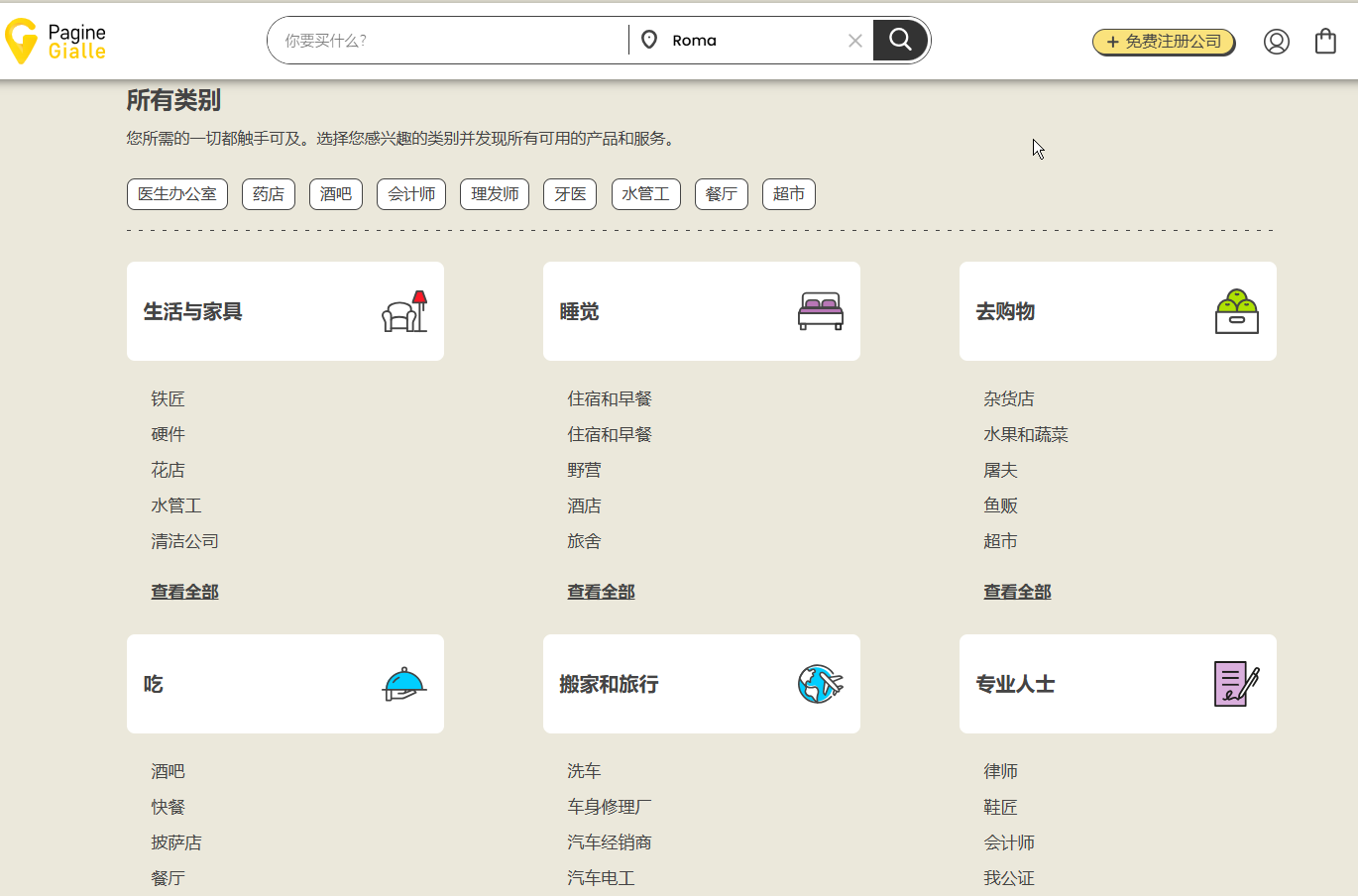The image size is (1358, 896).
Task: Click the grocery basket icon
Action: (x=1236, y=311)
